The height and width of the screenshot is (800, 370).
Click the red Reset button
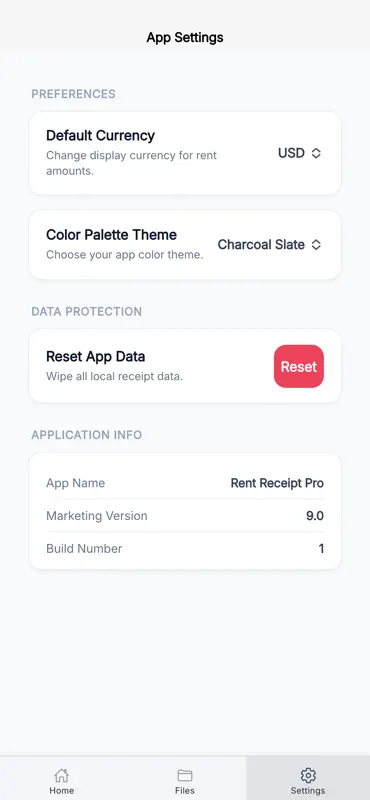[299, 366]
